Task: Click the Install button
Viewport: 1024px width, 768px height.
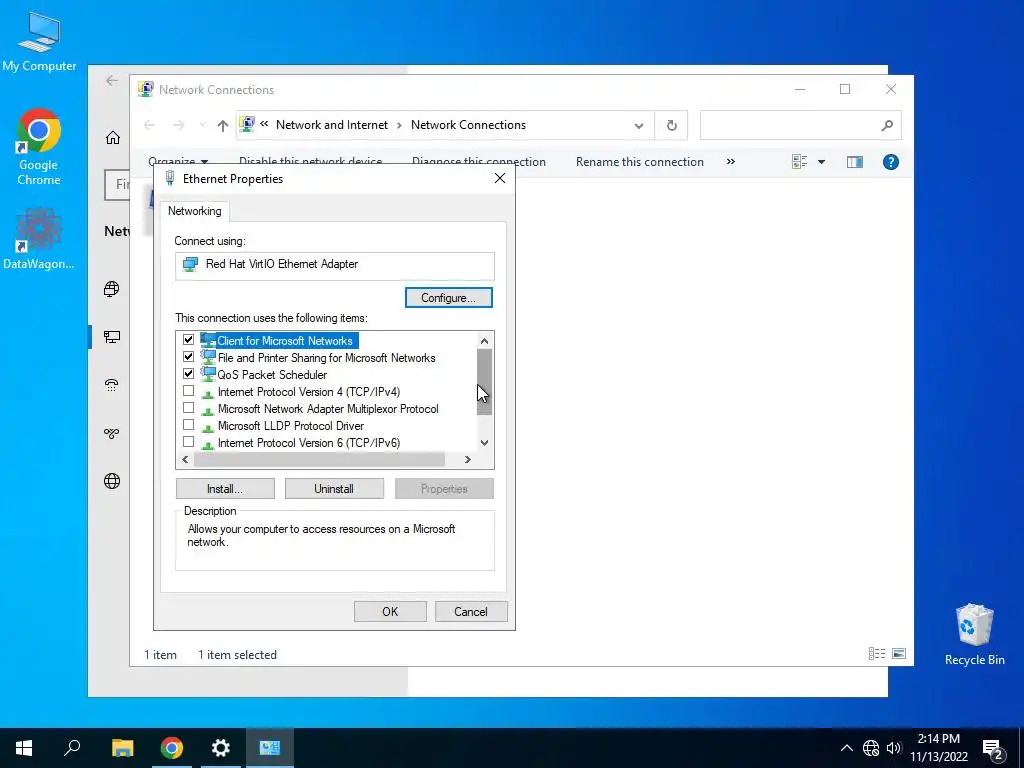Action: click(225, 488)
